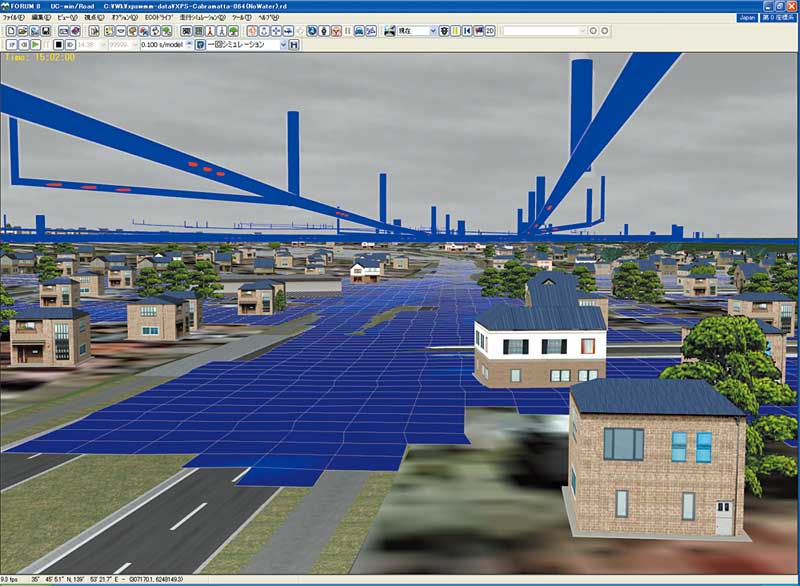Image resolution: width=800 pixels, height=586 pixels.
Task: Click the yellow bar icon left of skip-to-start
Action: (x=456, y=31)
